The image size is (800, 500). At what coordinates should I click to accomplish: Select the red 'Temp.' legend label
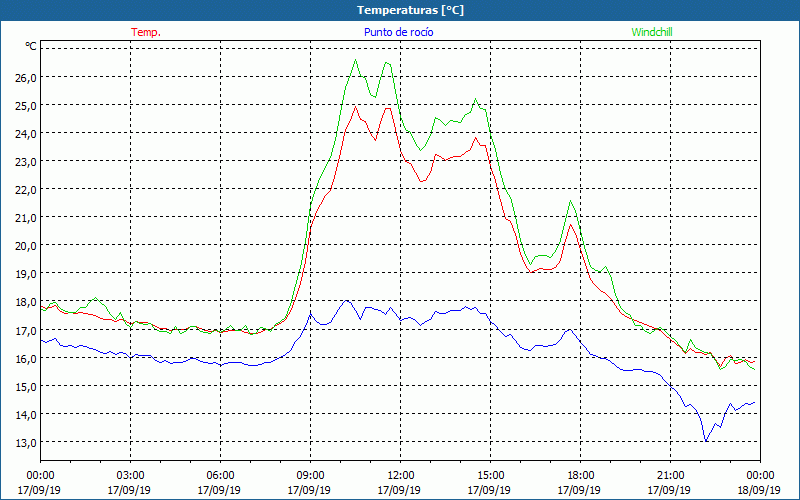coord(146,32)
